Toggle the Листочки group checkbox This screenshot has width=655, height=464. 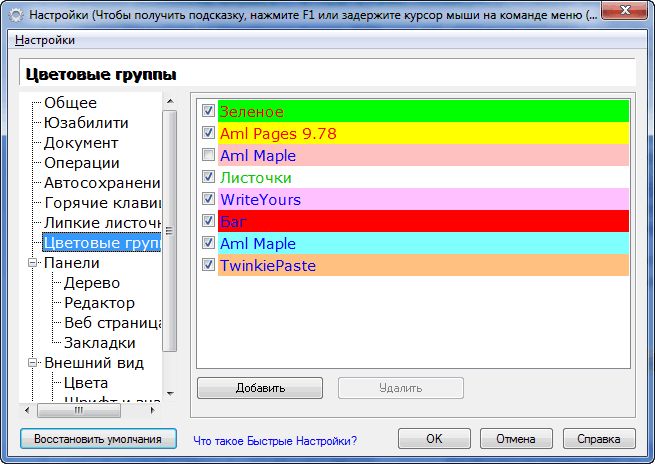point(208,177)
